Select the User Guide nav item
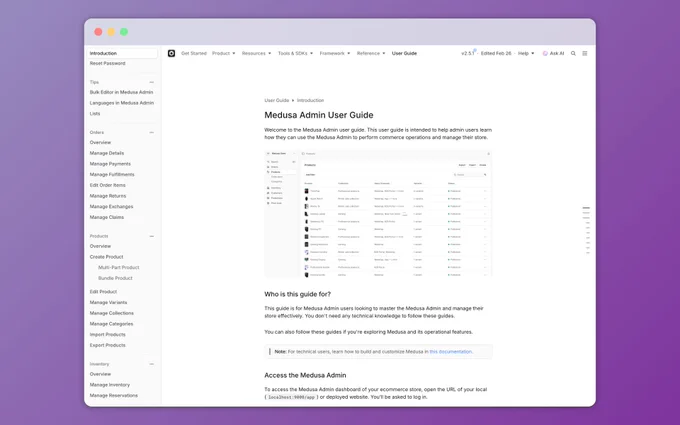Viewport: 680px width, 425px height. tap(404, 53)
